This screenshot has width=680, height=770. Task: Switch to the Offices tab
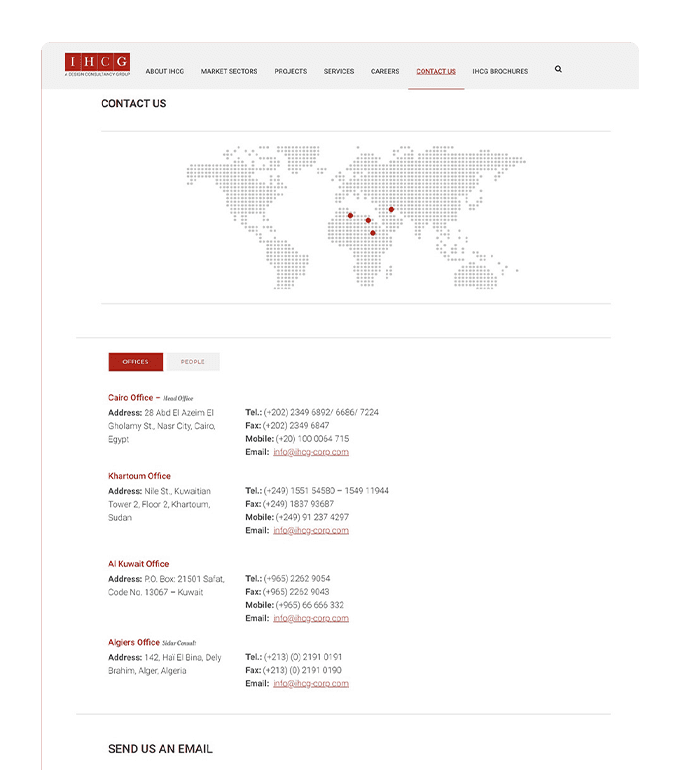click(x=136, y=362)
